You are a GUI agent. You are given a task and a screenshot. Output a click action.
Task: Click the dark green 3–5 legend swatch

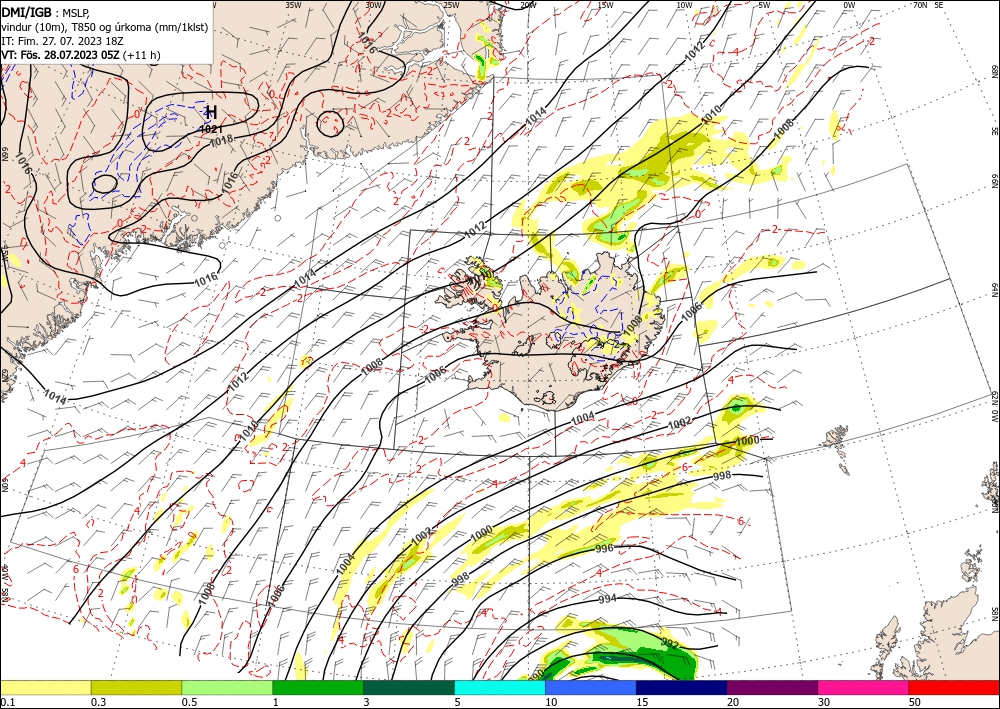point(409,687)
